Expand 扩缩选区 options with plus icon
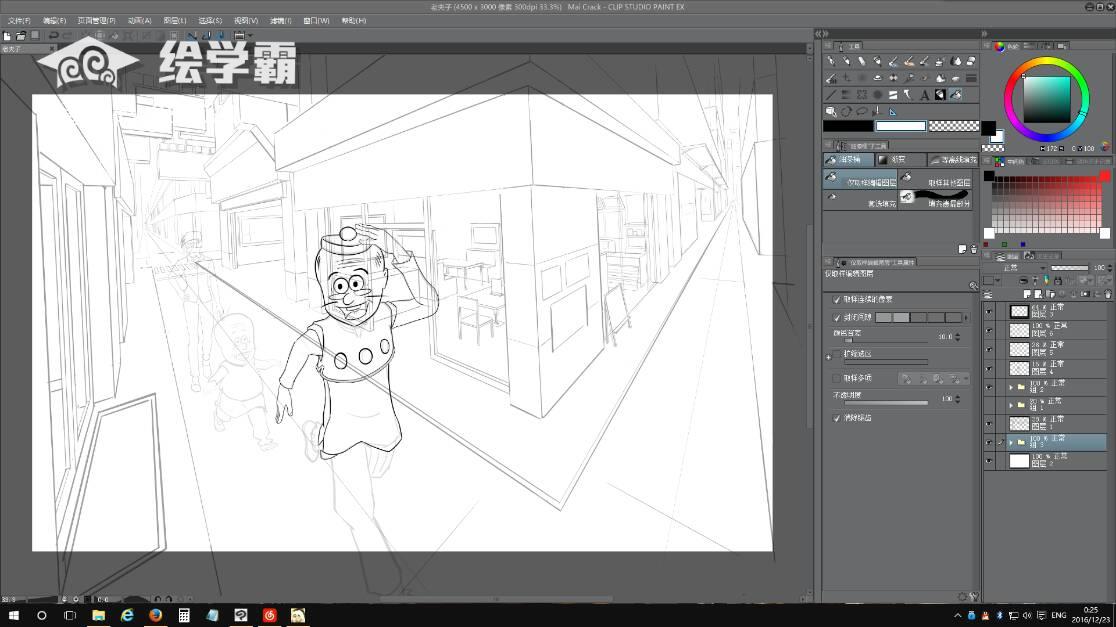This screenshot has width=1116, height=627. click(x=828, y=357)
